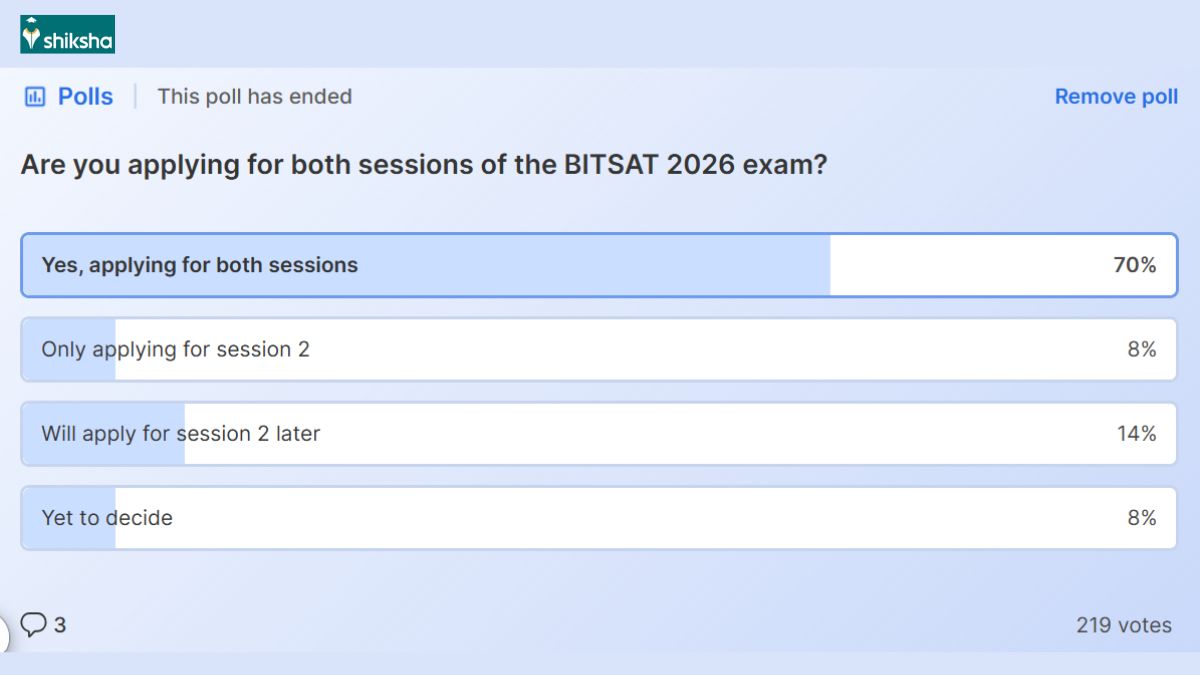Click the 8% beside "Only applying for session 2"
Image resolution: width=1200 pixels, height=675 pixels.
click(1141, 349)
